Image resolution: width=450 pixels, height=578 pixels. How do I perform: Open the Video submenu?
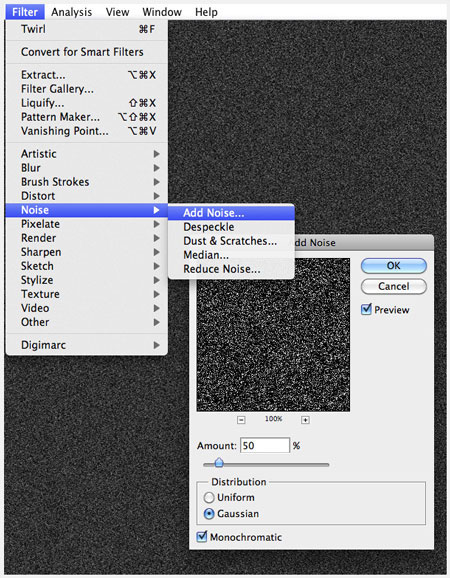click(87, 308)
